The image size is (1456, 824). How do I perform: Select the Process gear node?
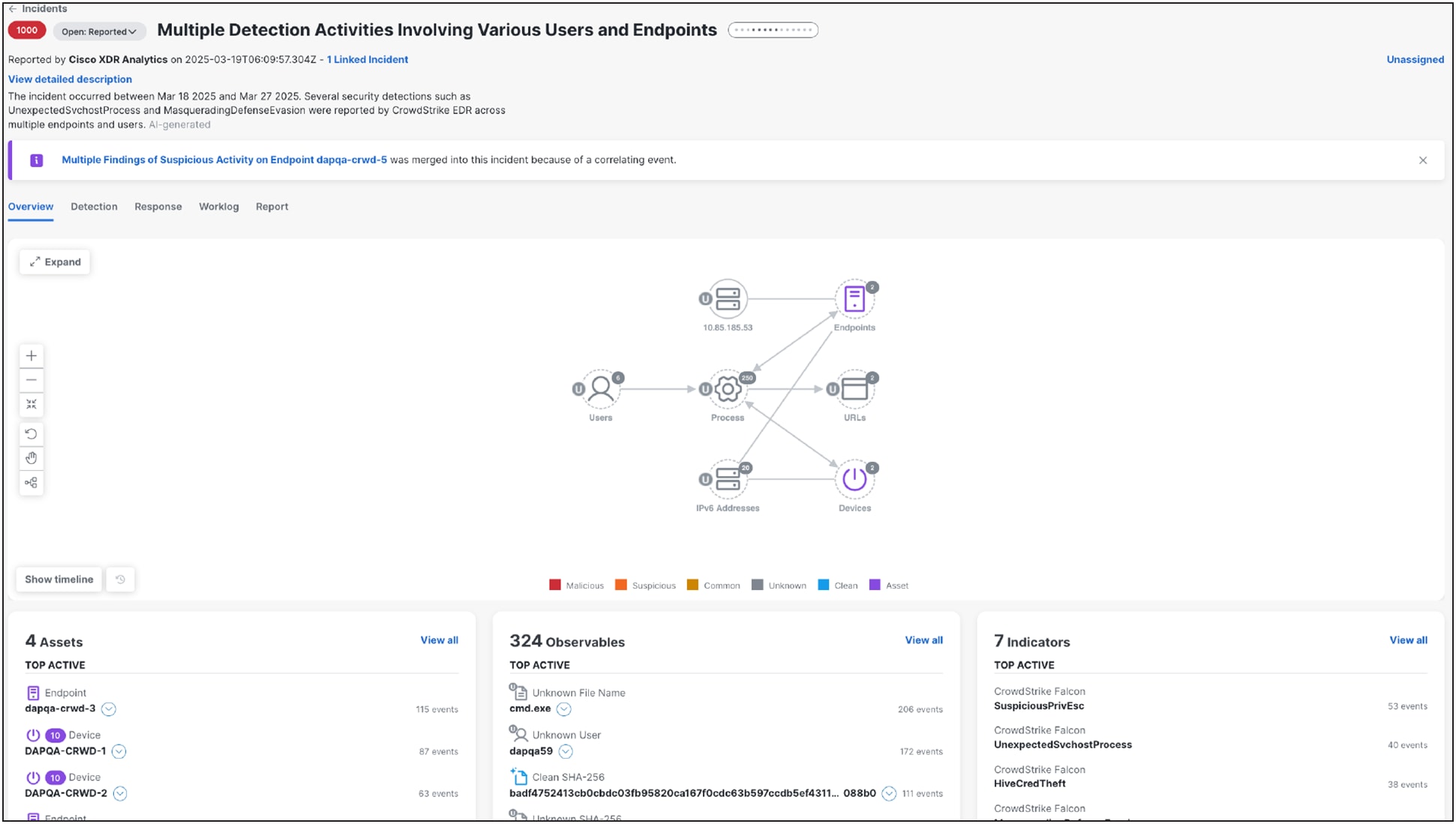(x=728, y=389)
